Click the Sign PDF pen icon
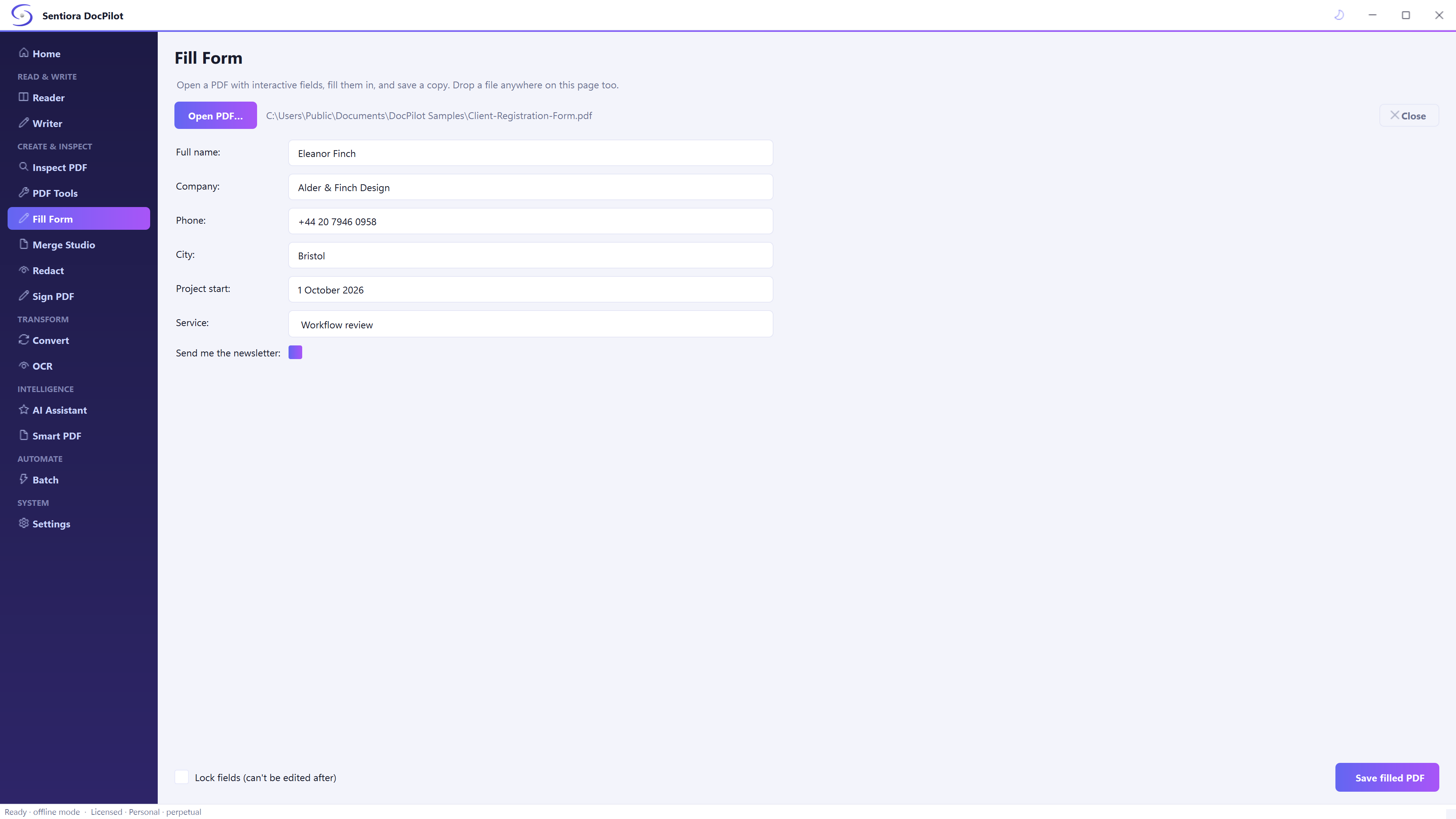This screenshot has height=819, width=1456. 24,296
